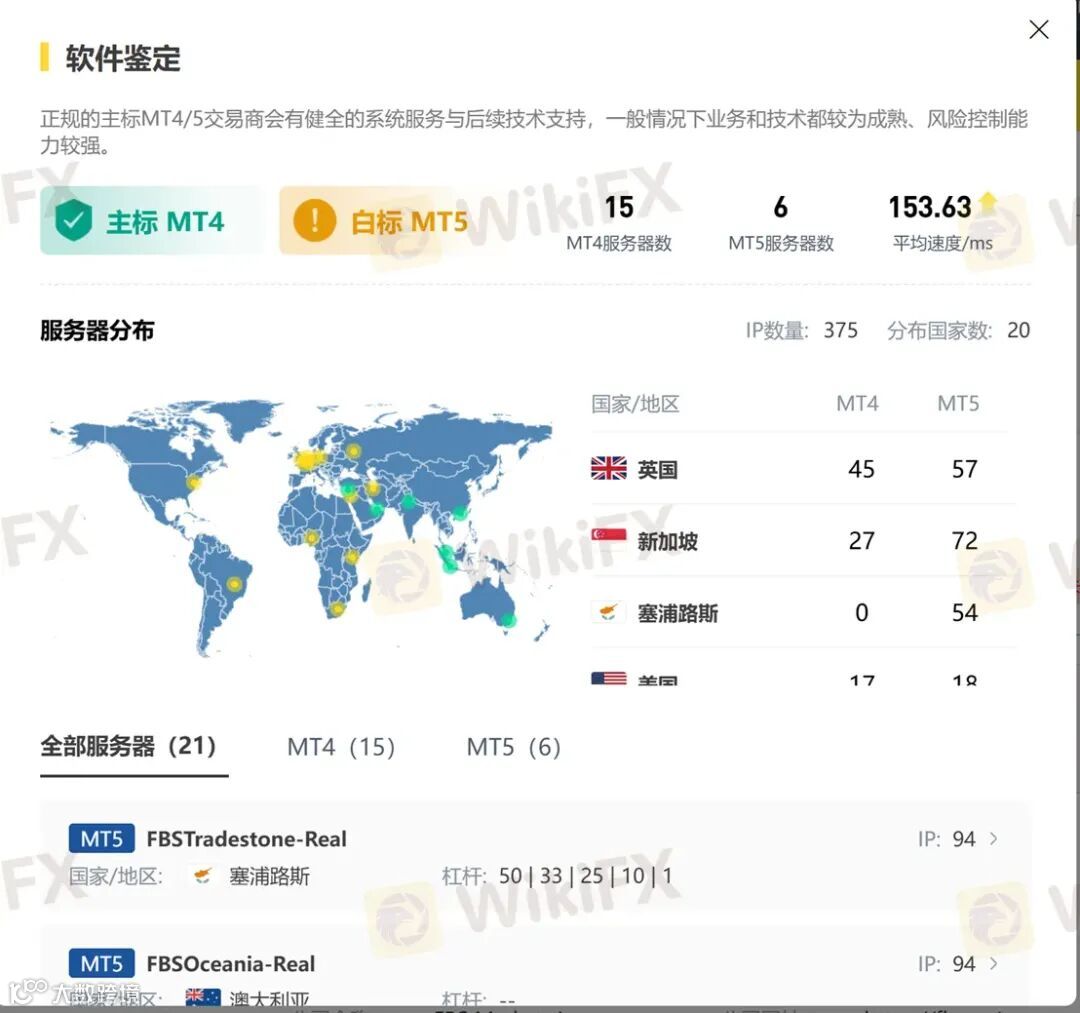This screenshot has width=1080, height=1013.
Task: Click MT5 tag beside FBSTradestone-Real
Action: click(x=101, y=839)
